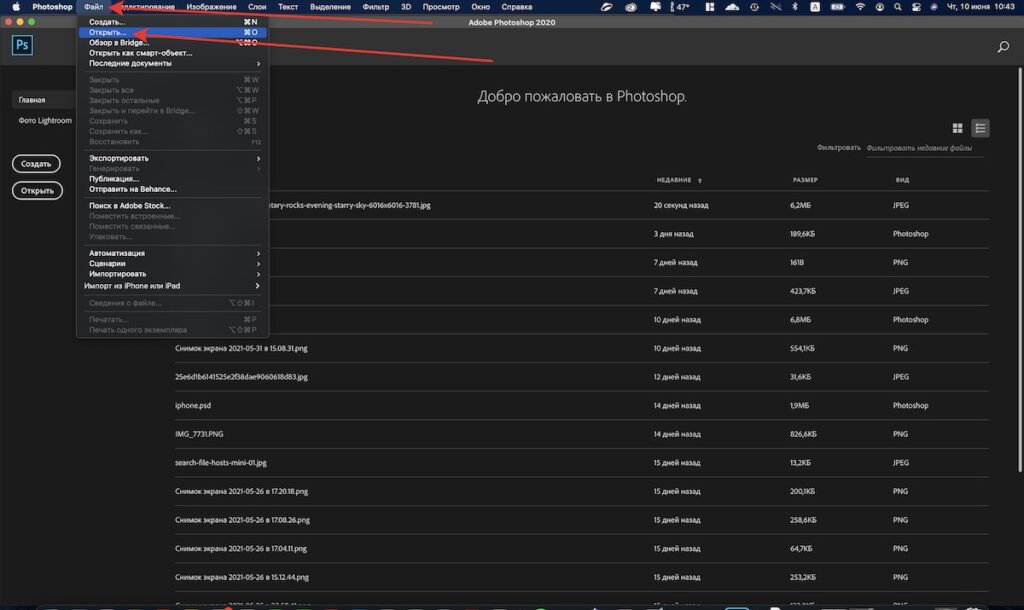Open the search magnifier in Photoshop's header
This screenshot has height=610, width=1024.
1003,47
